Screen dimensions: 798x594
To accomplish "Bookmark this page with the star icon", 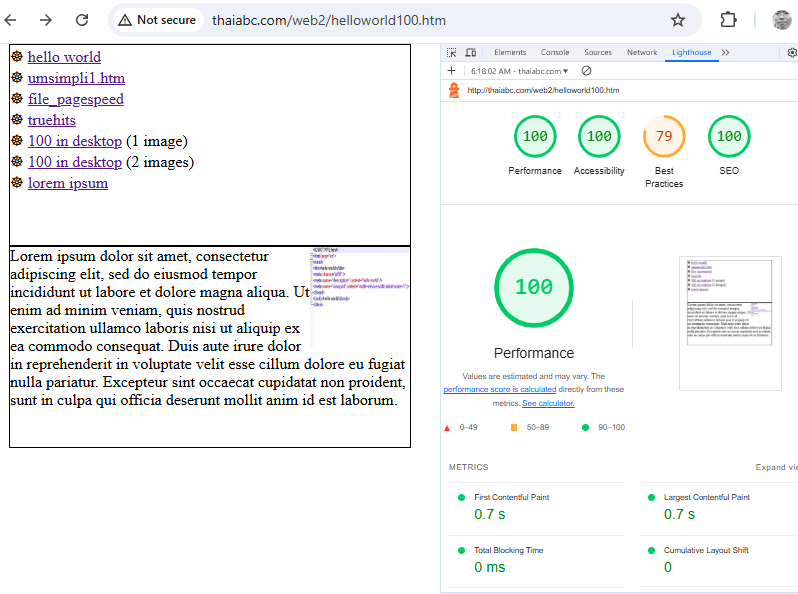I will click(678, 20).
